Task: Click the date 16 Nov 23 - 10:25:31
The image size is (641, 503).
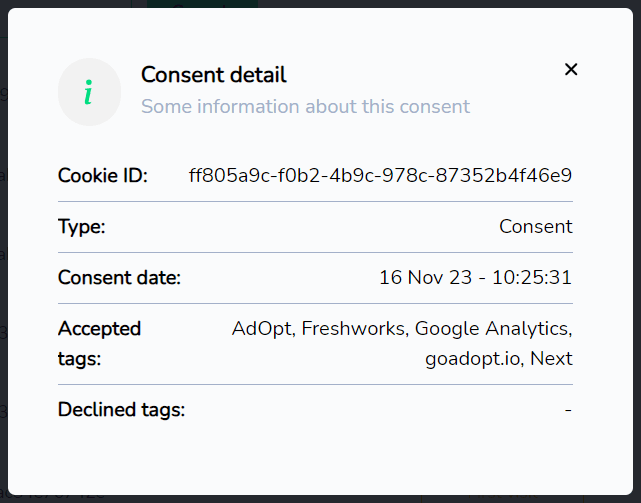Action: click(x=475, y=278)
